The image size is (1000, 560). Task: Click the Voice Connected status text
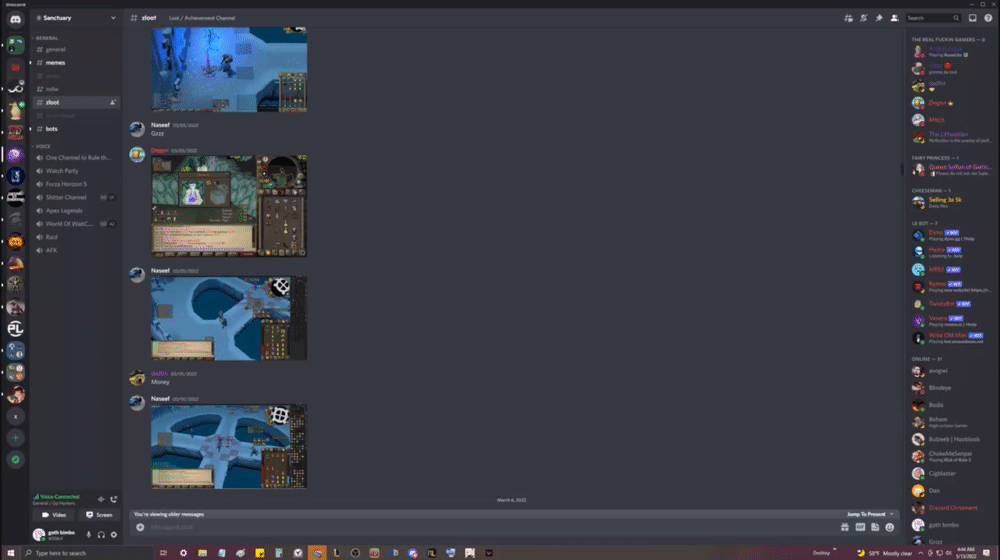(59, 497)
